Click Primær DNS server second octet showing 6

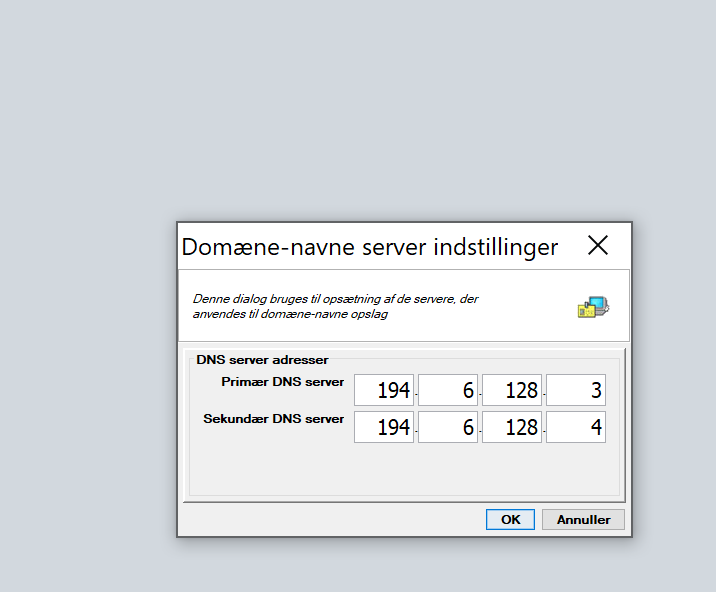tap(448, 391)
